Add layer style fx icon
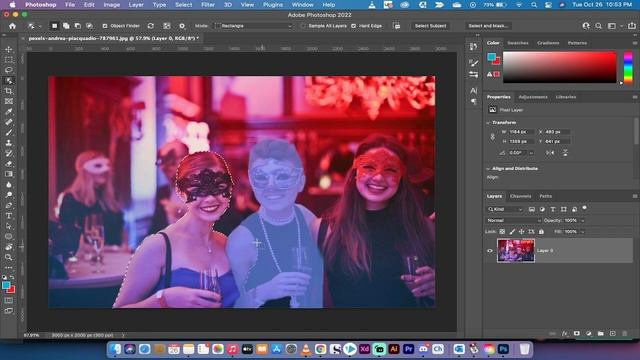 (564, 333)
